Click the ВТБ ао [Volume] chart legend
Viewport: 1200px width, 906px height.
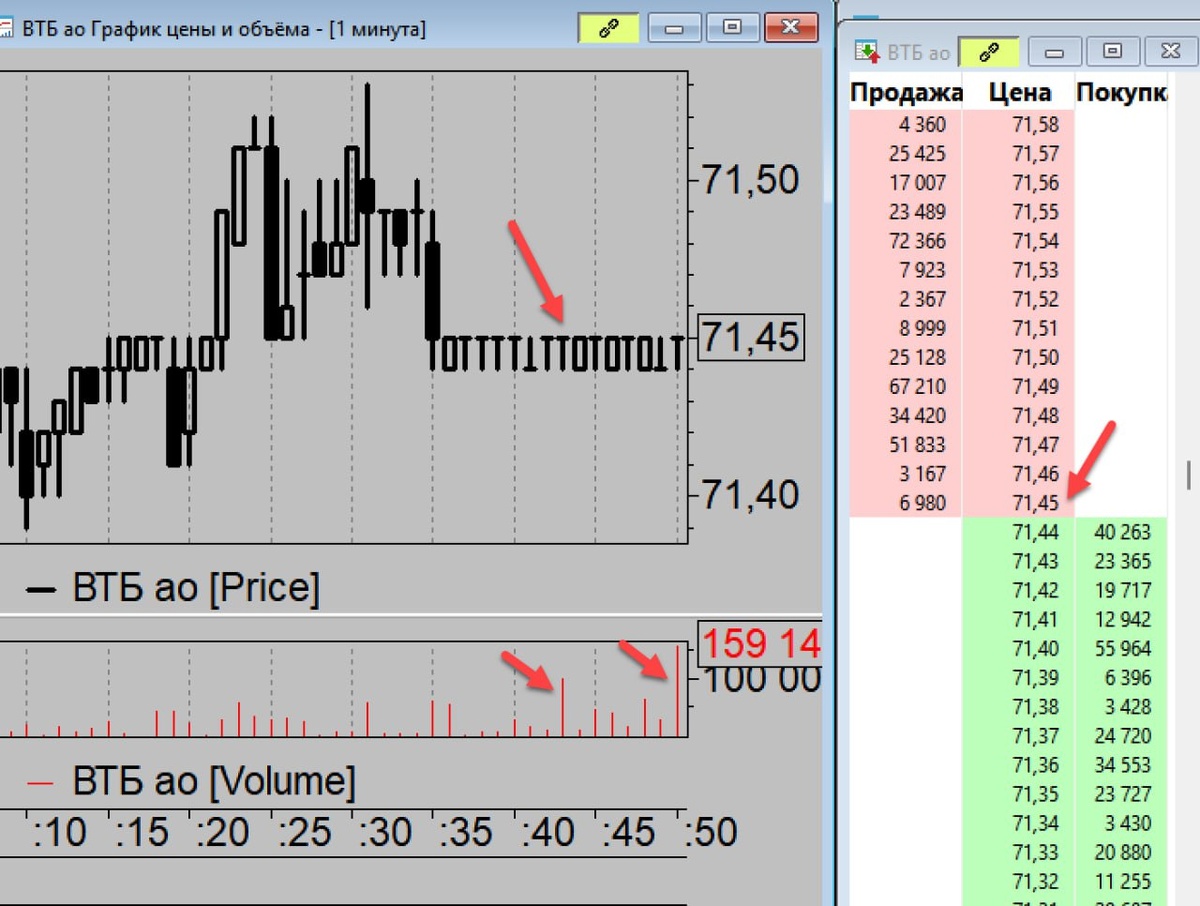(x=190, y=781)
